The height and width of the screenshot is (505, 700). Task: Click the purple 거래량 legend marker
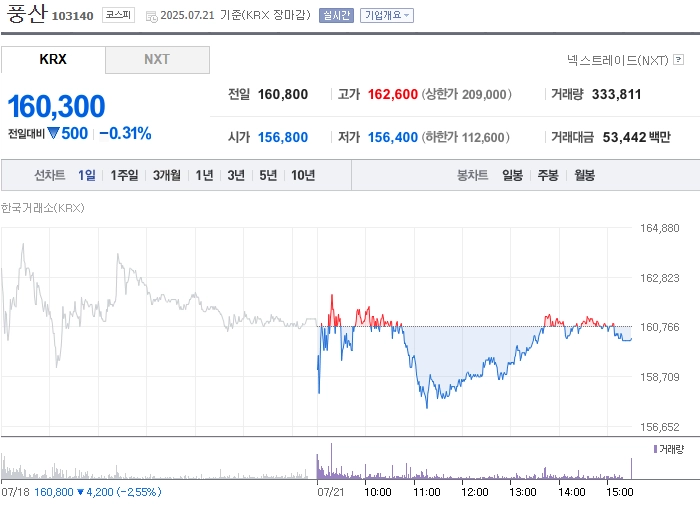(x=655, y=449)
